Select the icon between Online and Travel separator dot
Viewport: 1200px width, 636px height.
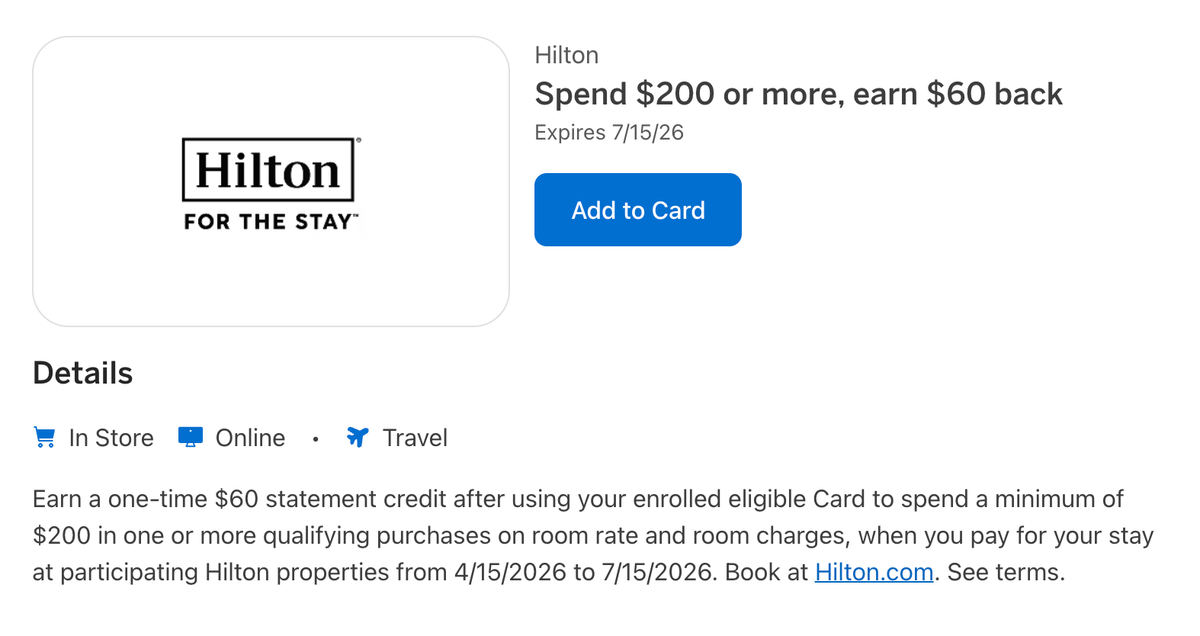coord(358,437)
